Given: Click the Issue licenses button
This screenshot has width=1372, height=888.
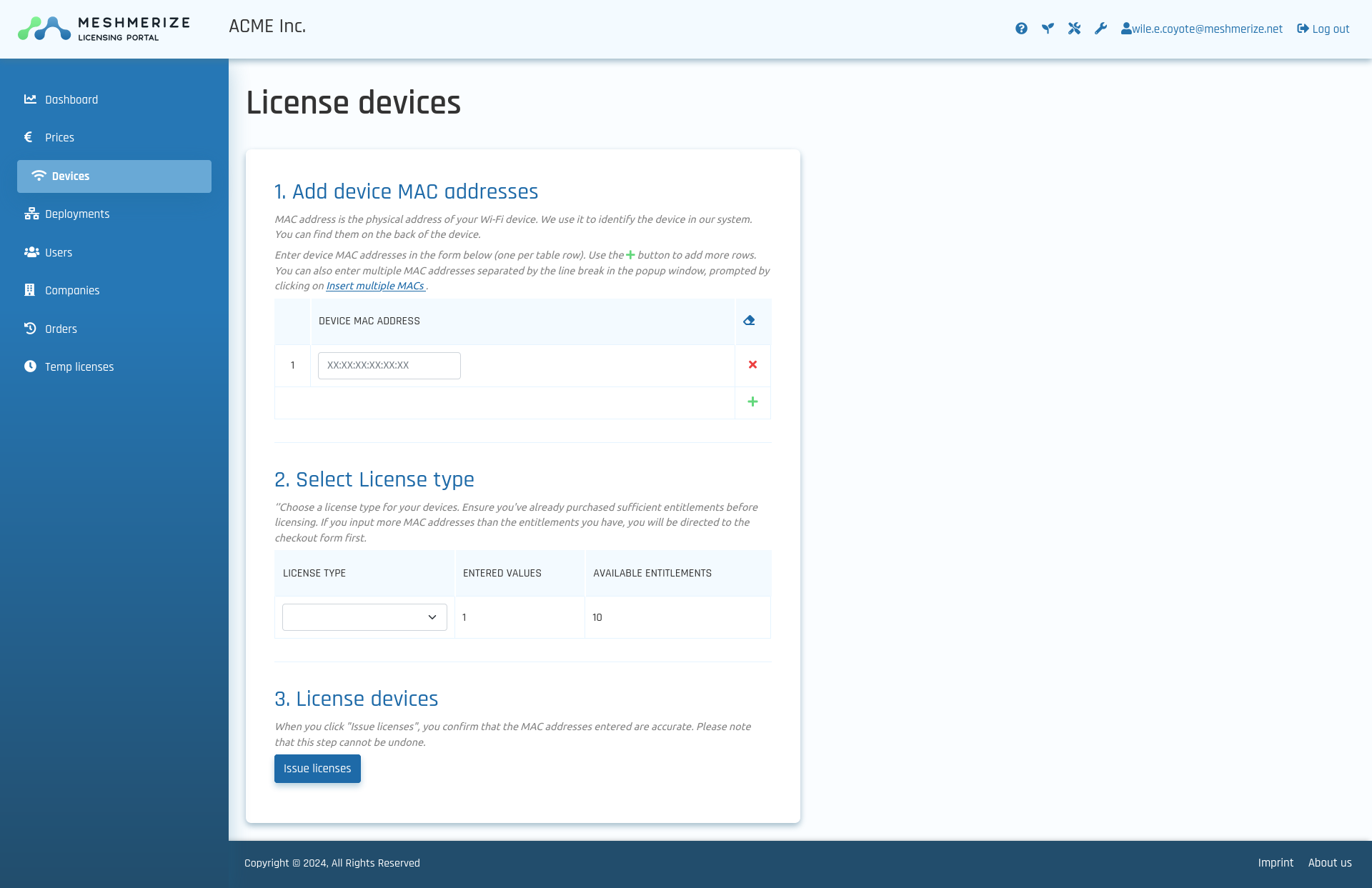Looking at the screenshot, I should pyautogui.click(x=317, y=769).
